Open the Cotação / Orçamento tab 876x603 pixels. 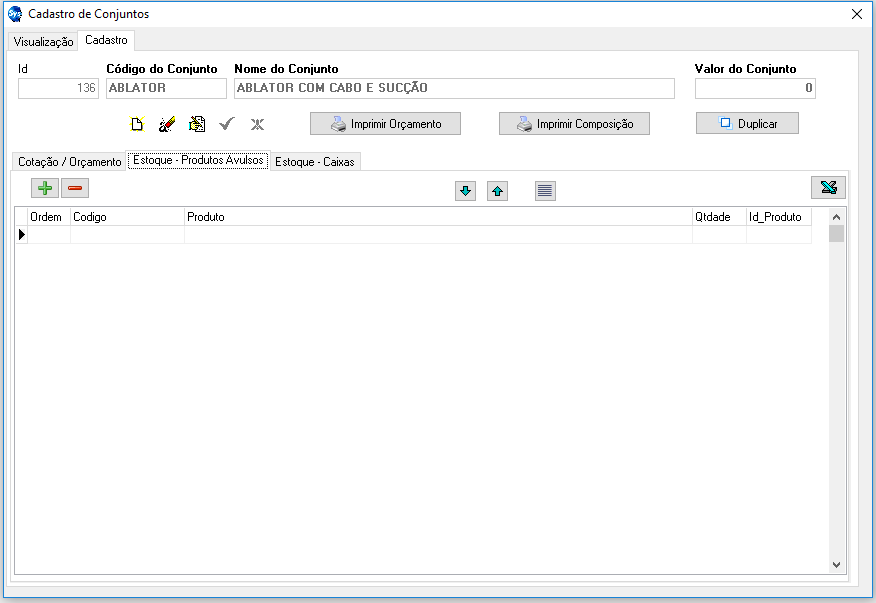70,162
